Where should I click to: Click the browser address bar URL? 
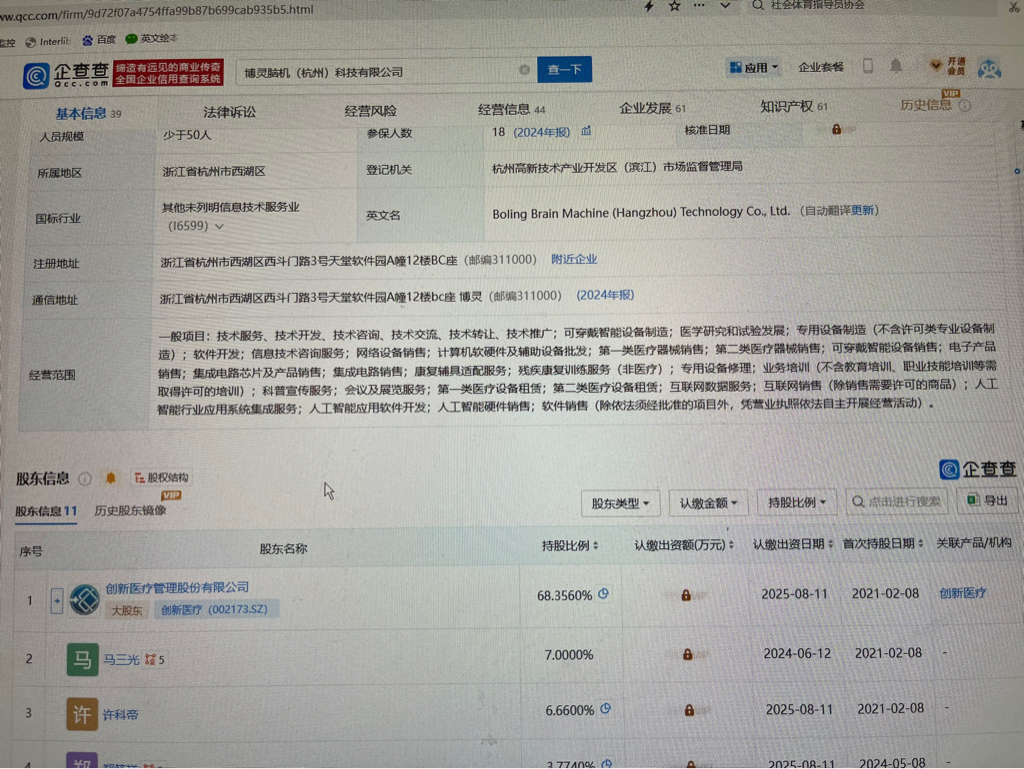point(157,10)
